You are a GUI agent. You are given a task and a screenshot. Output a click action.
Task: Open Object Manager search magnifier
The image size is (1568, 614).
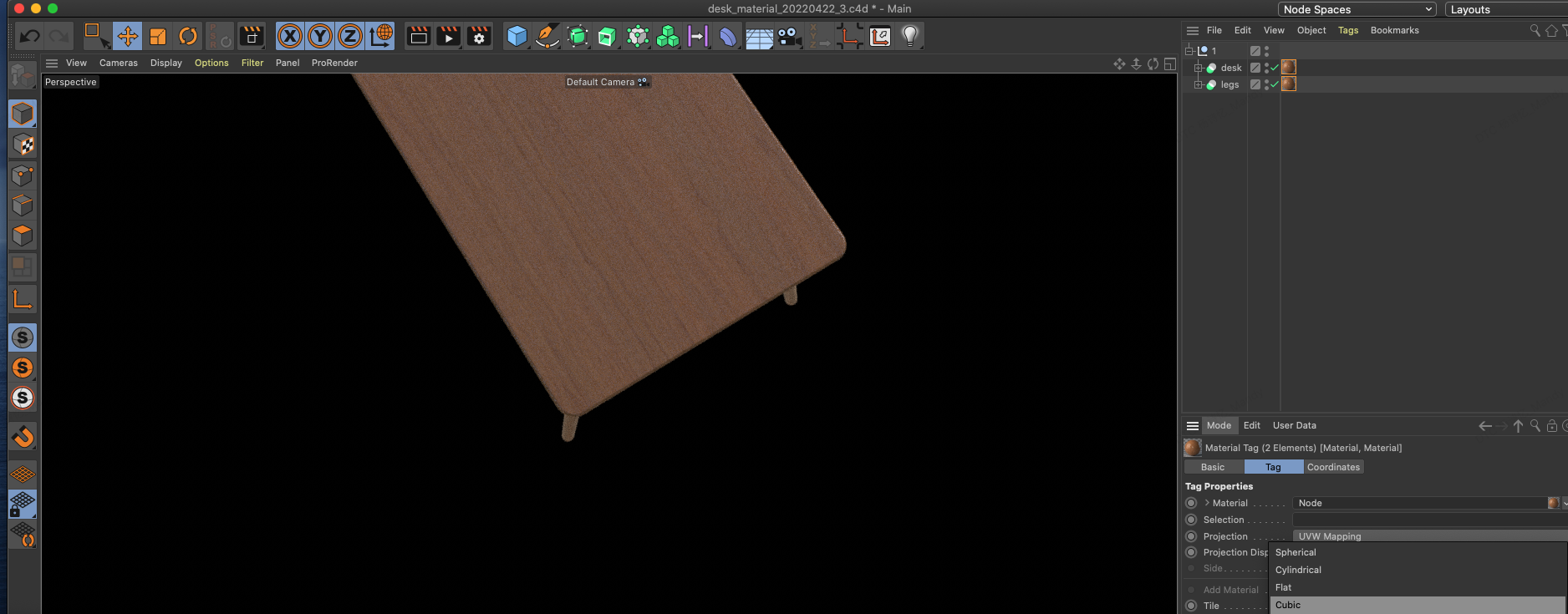pyautogui.click(x=1535, y=30)
